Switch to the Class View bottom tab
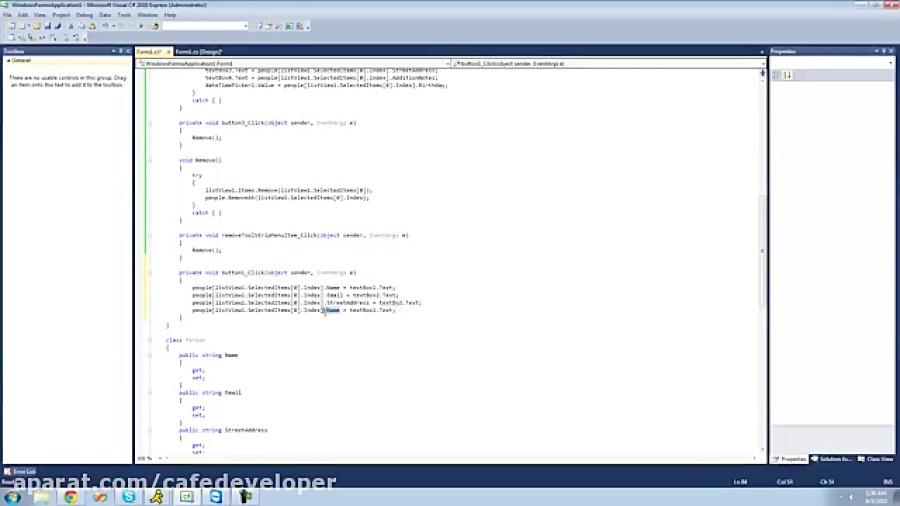 point(876,459)
